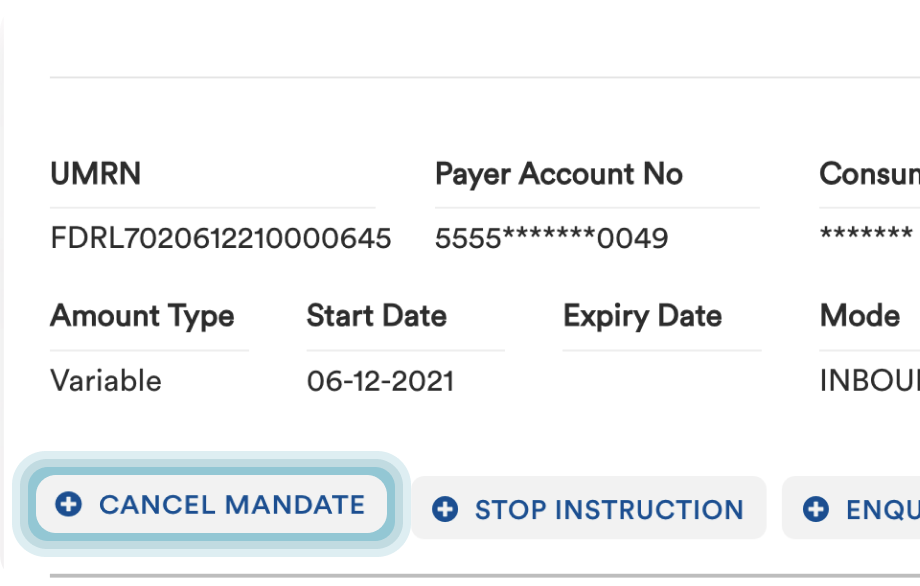The width and height of the screenshot is (920, 586).
Task: Click the UMRN field label
Action: point(96,174)
